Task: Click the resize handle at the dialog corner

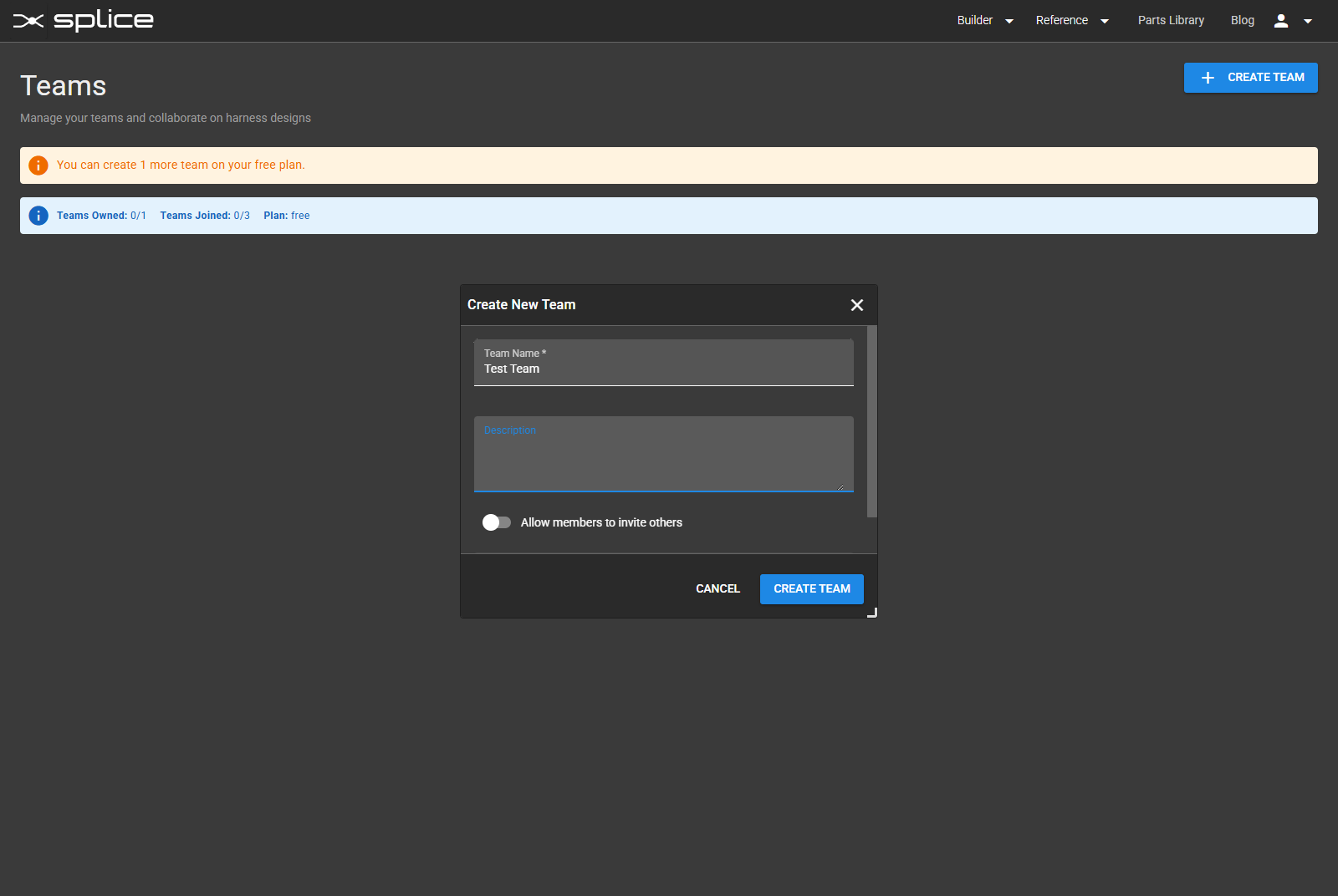Action: click(x=871, y=612)
